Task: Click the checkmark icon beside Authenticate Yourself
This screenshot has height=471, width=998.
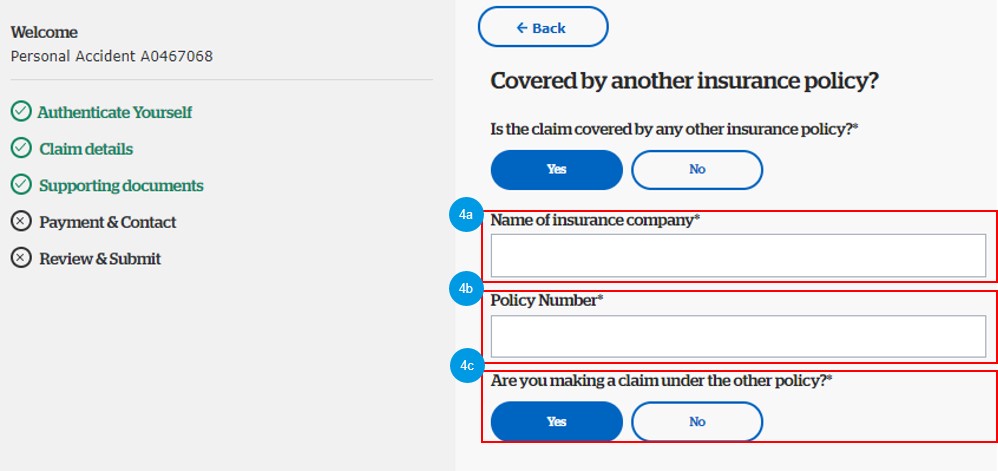Action: coord(20,112)
